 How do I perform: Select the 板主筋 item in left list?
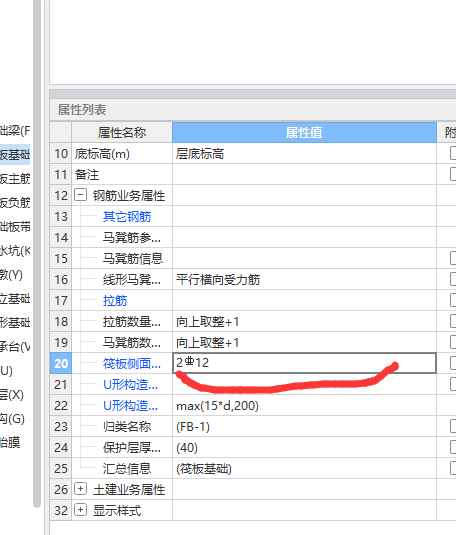(x=15, y=178)
